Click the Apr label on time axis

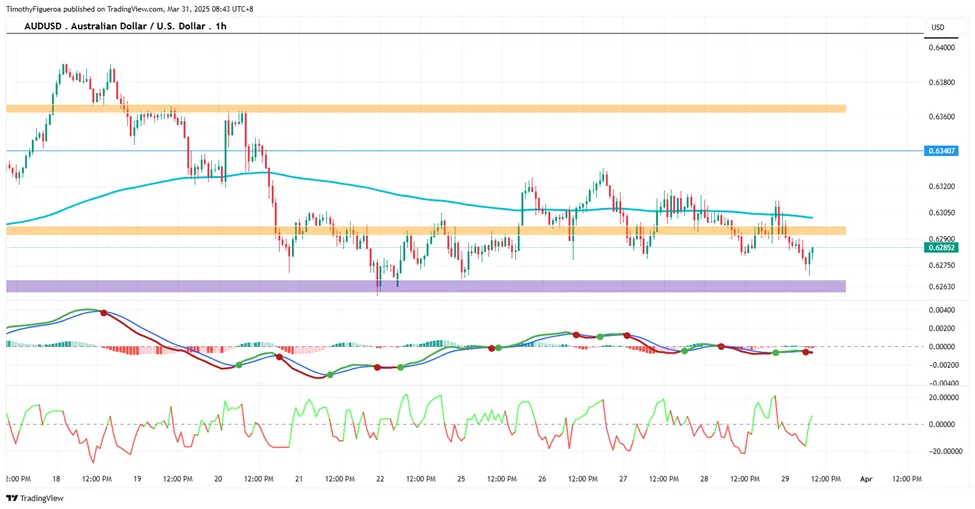pos(866,479)
